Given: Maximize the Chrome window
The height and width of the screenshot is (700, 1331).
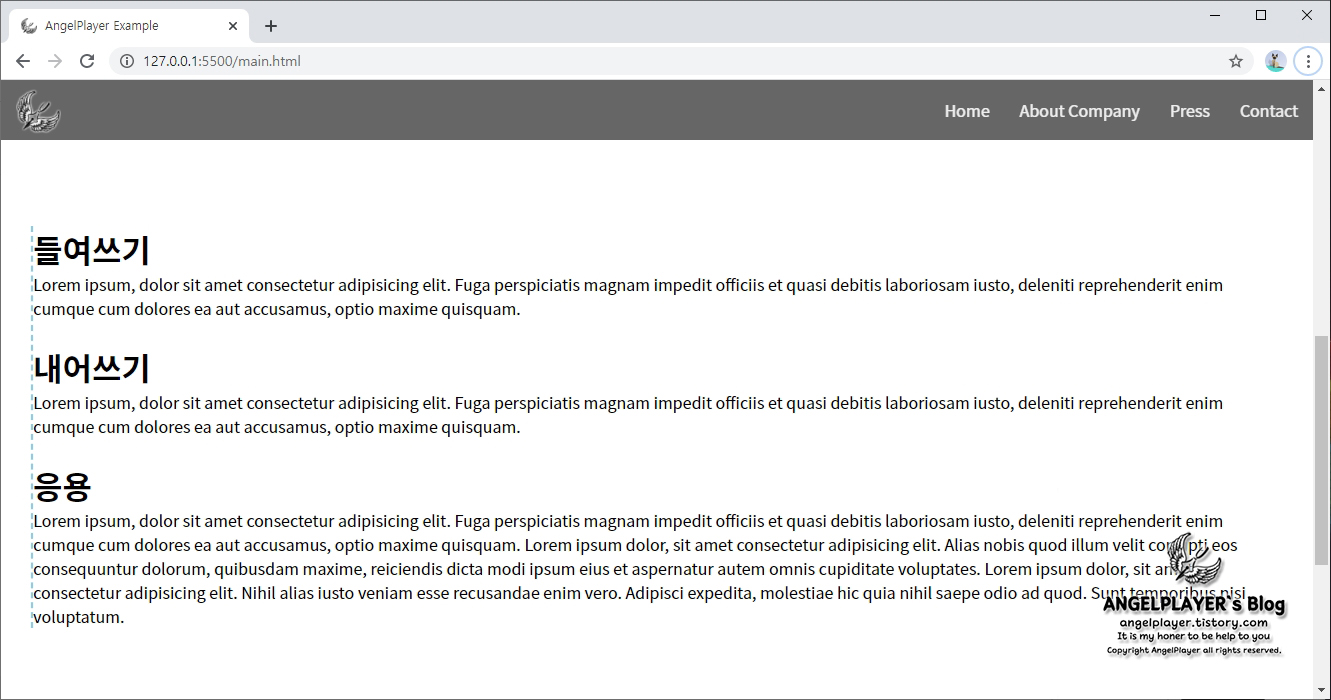Looking at the screenshot, I should (x=1261, y=15).
